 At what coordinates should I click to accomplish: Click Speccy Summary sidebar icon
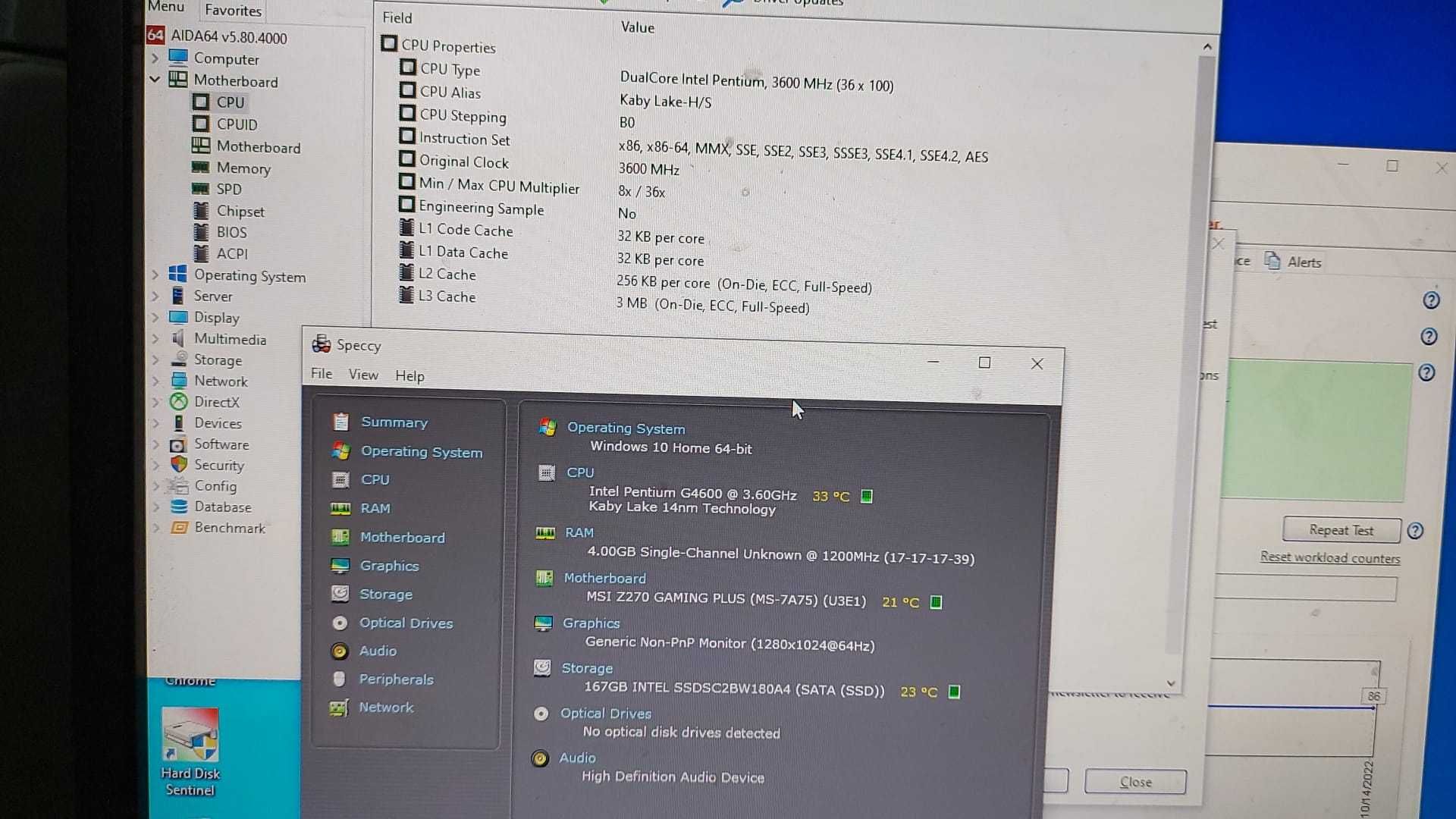[x=341, y=422]
